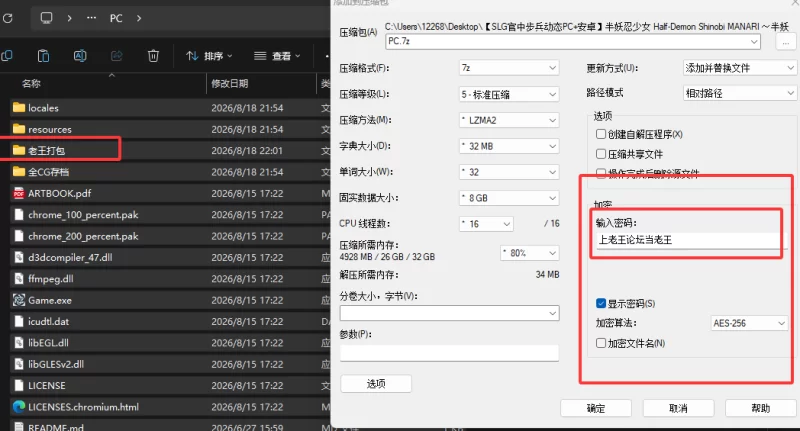Click the icon of libEGL.dll
Image resolution: width=800 pixels, height=431 pixels.
coord(19,343)
